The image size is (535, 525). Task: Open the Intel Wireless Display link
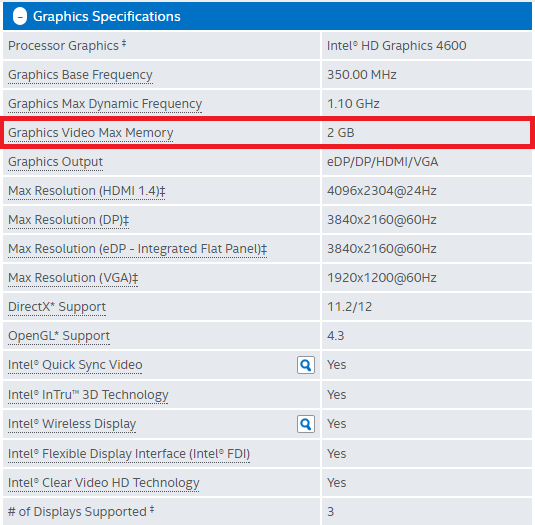(72, 424)
